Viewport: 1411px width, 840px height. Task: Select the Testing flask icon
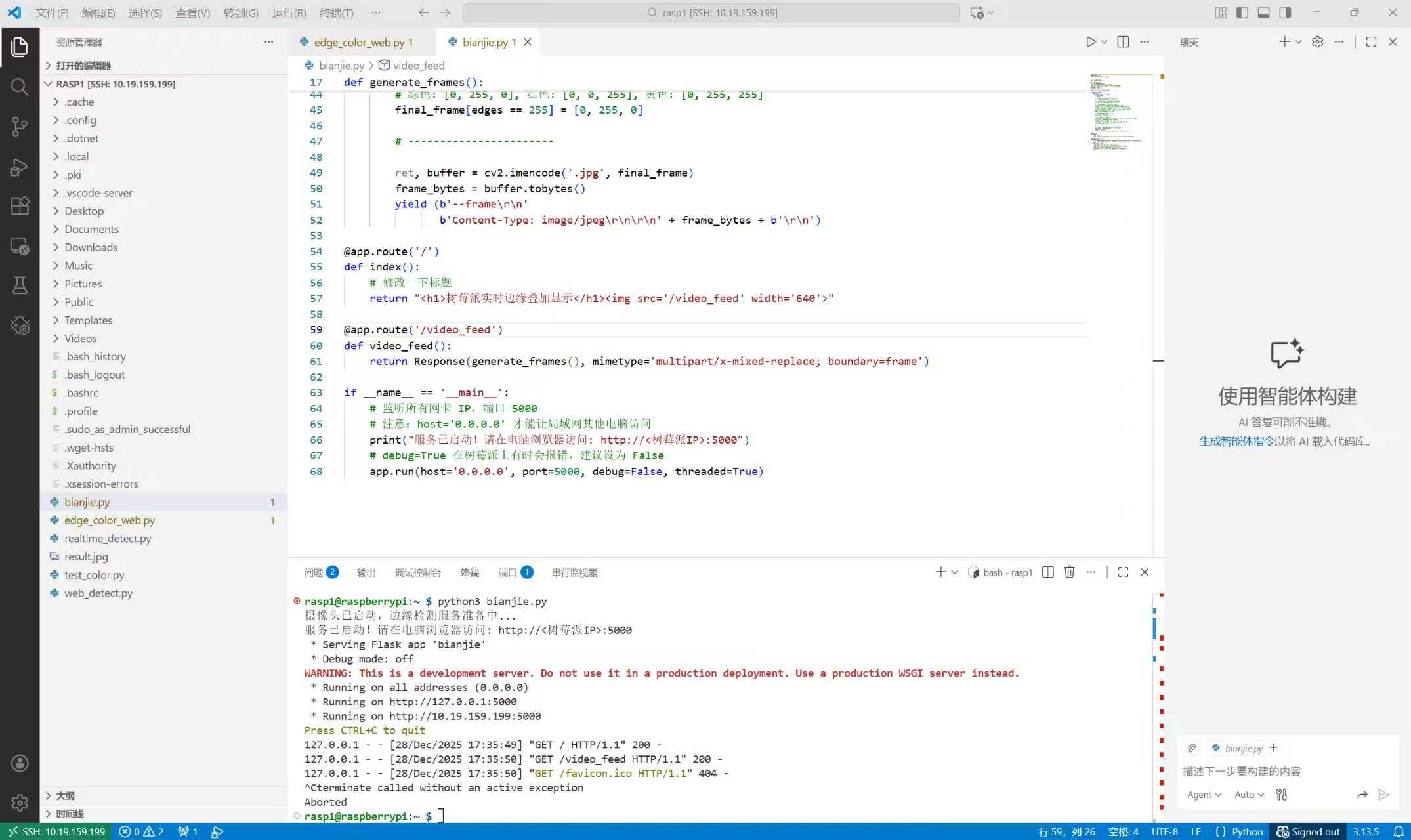(20, 285)
